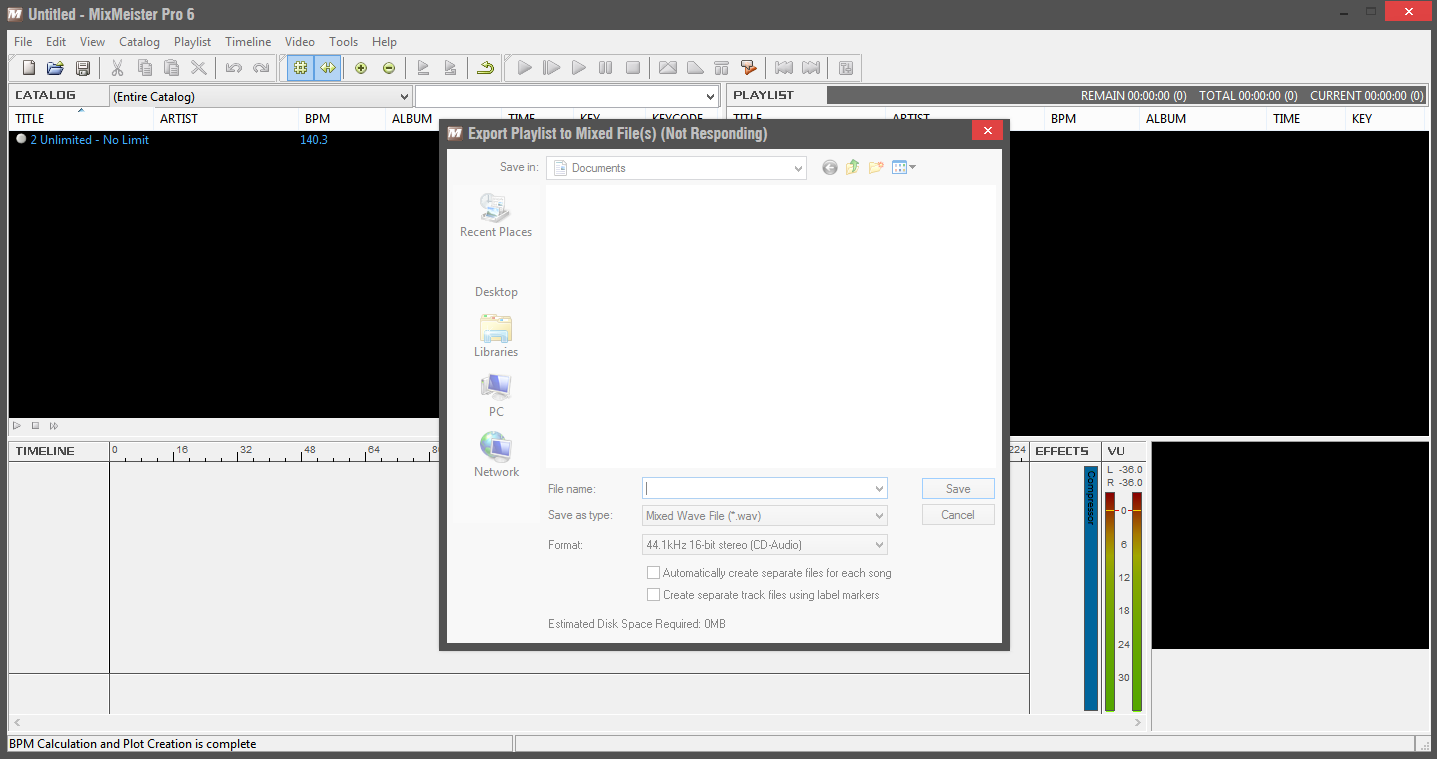Expand the File name history dropdown arrow
1437x759 pixels.
coord(880,489)
